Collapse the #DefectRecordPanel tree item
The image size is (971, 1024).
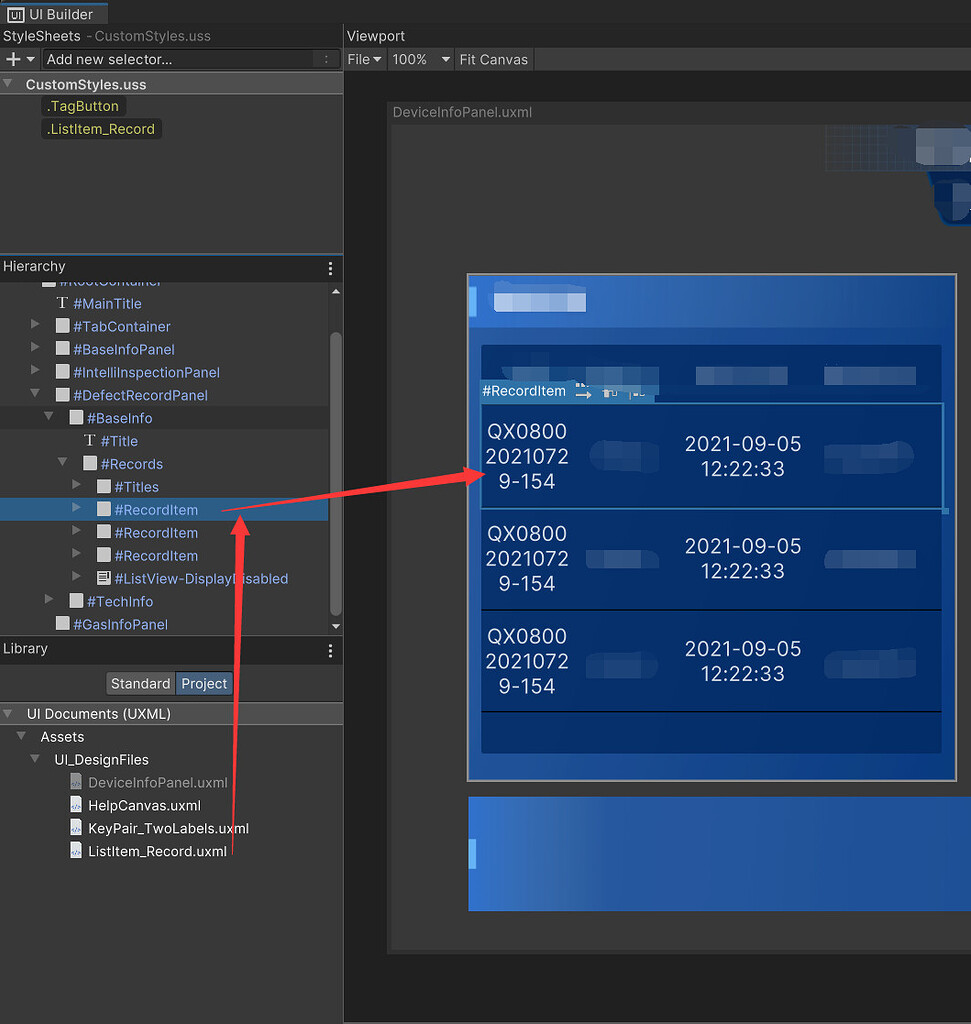tap(35, 394)
